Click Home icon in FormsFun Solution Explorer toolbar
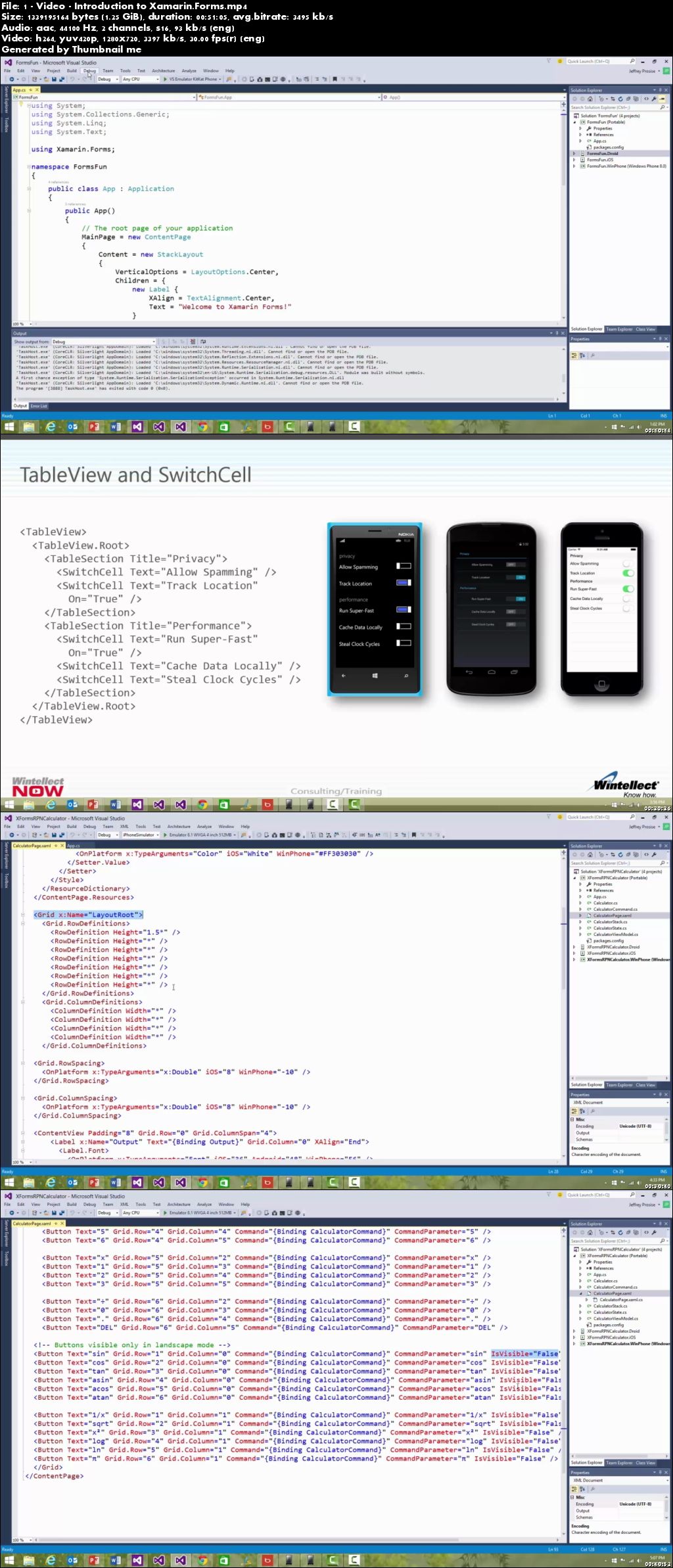Viewport: 673px width, 1568px height. (x=592, y=99)
